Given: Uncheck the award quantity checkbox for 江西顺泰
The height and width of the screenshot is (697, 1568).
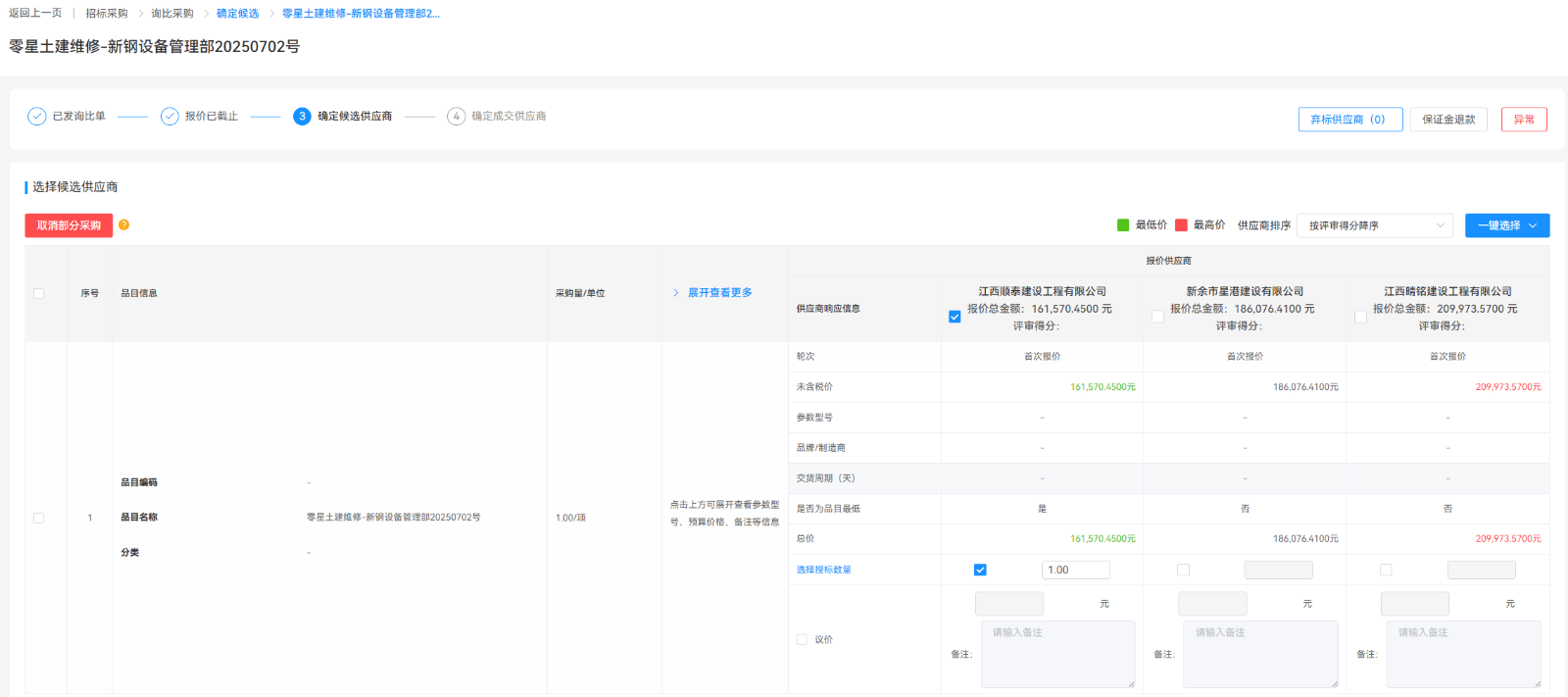Looking at the screenshot, I should [x=980, y=570].
